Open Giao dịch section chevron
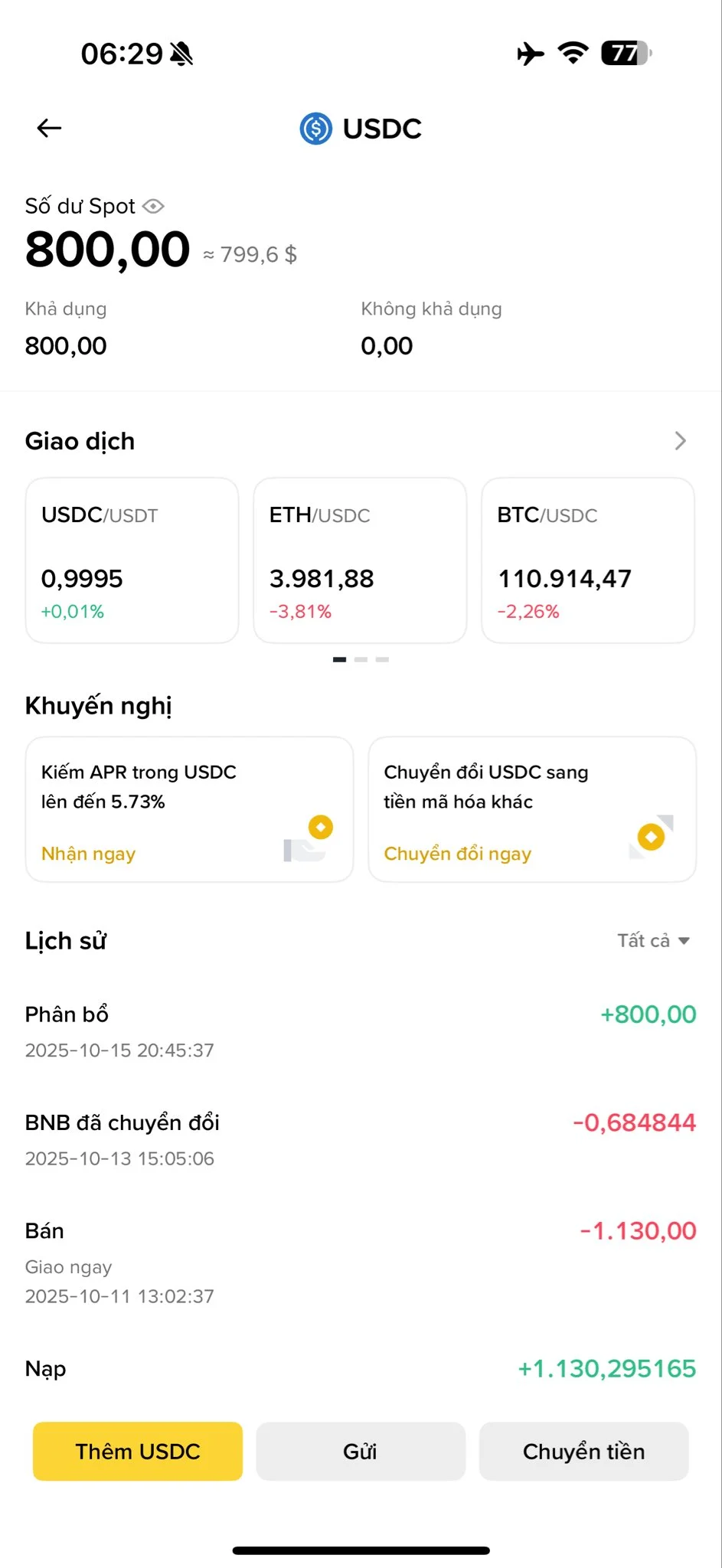722x1568 pixels. point(680,441)
